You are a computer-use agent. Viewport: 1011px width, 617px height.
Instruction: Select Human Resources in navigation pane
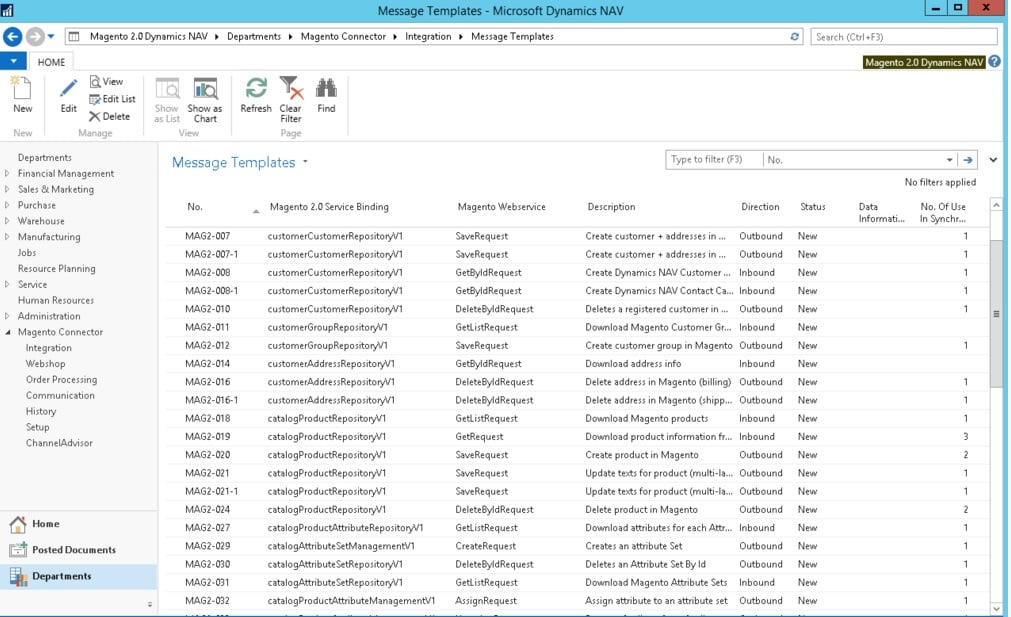[55, 300]
